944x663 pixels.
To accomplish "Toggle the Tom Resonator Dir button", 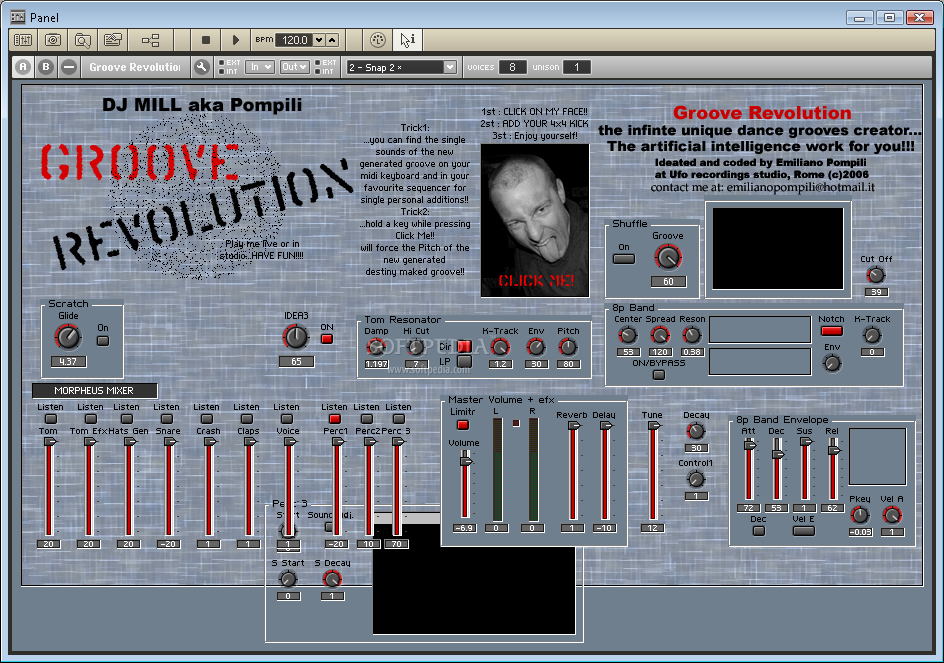I will (464, 346).
